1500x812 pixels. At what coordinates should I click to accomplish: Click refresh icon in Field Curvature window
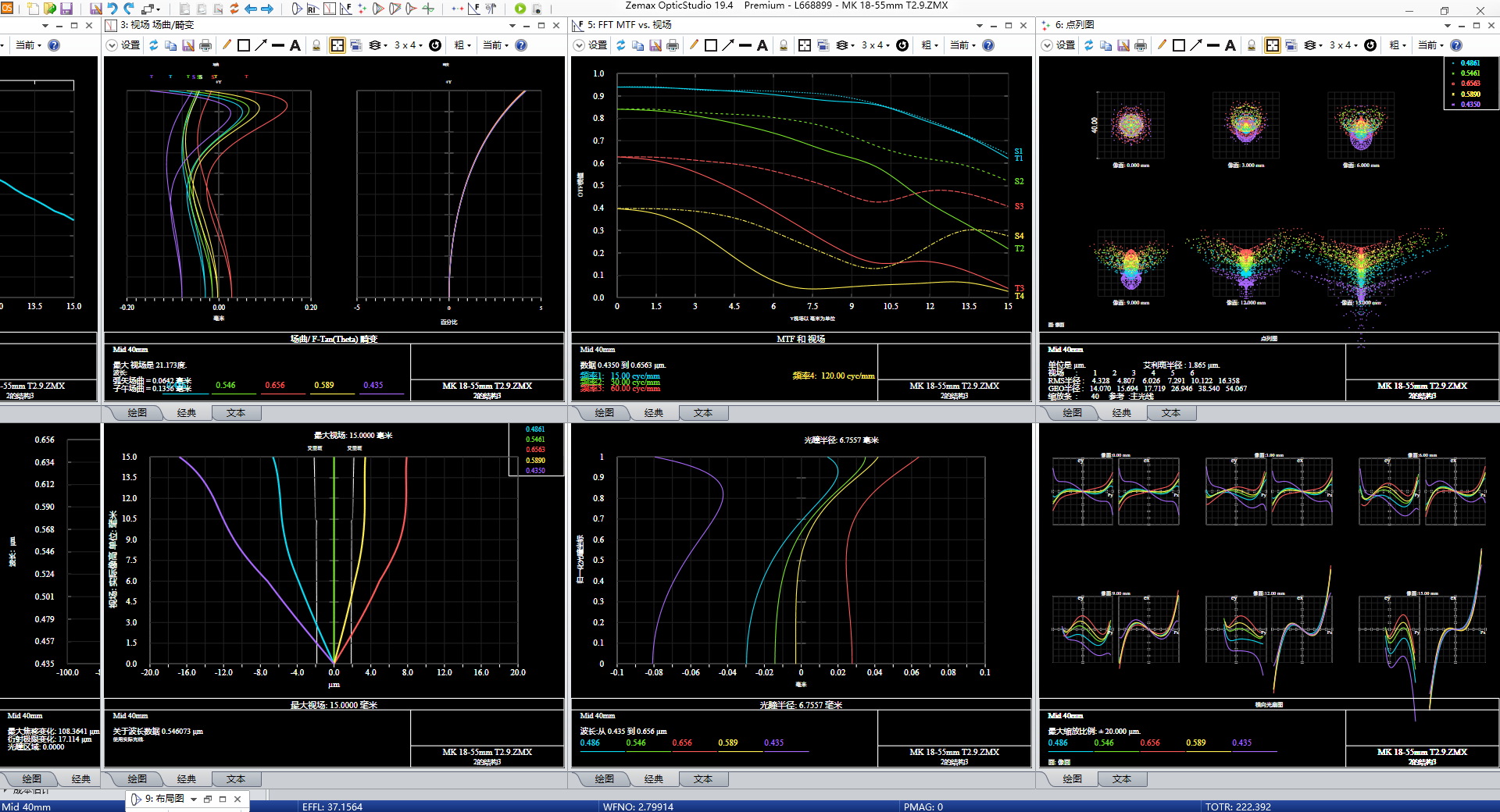(154, 45)
